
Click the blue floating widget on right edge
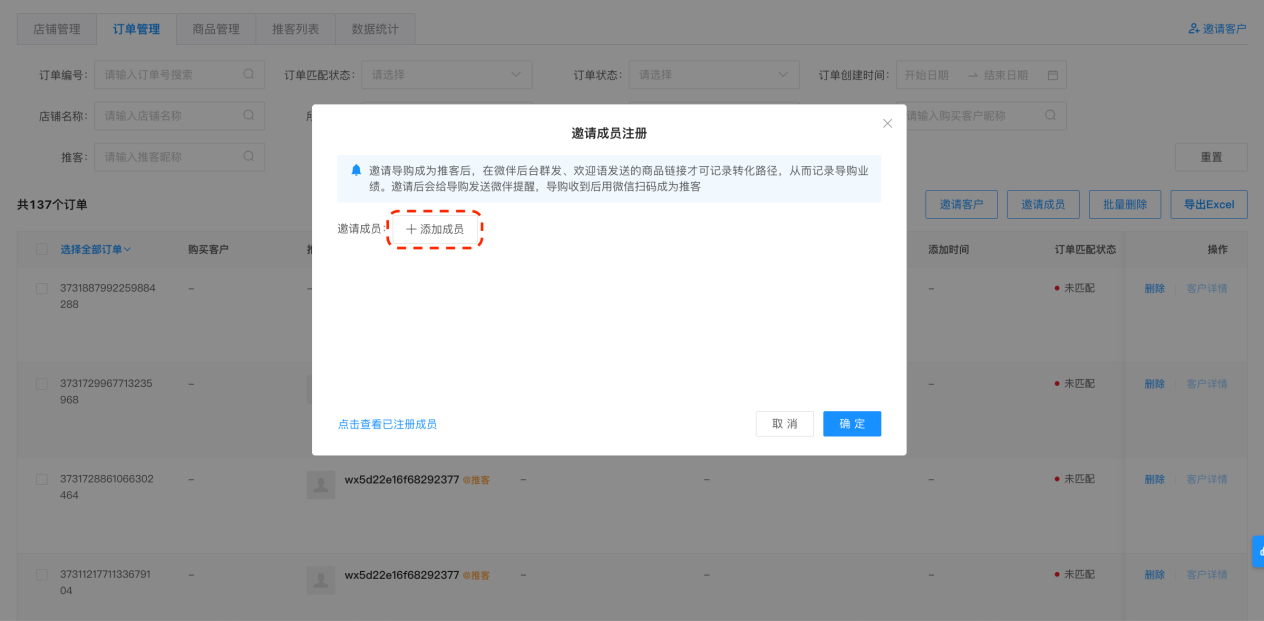pos(1258,551)
